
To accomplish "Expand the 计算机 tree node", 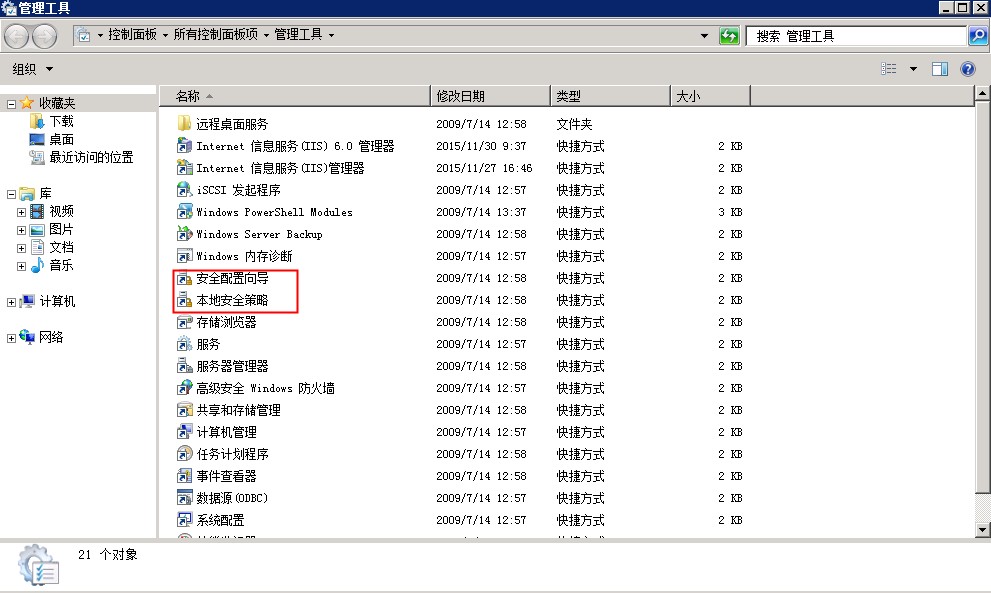I will click(11, 302).
